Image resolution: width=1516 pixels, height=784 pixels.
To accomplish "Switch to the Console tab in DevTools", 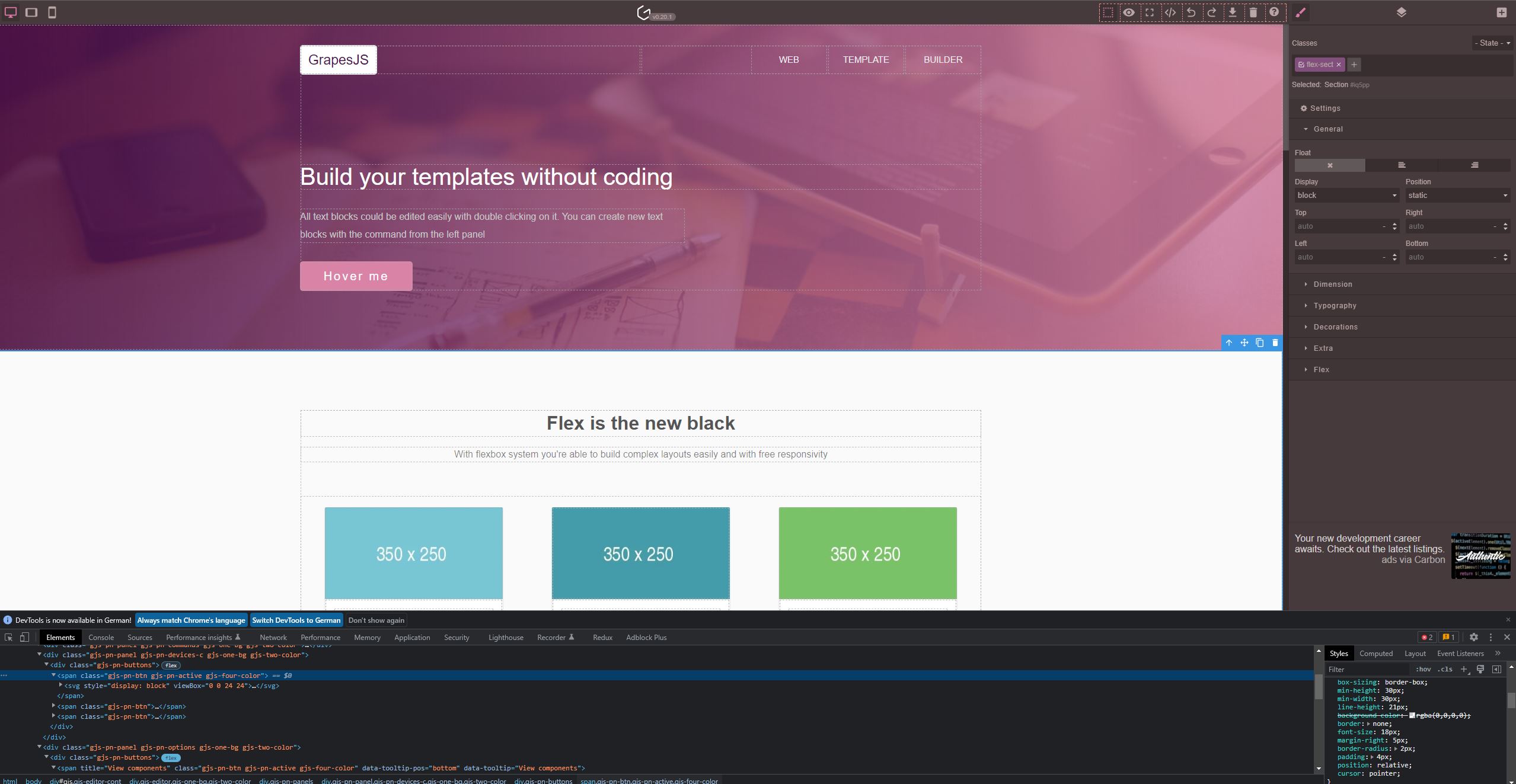I will pos(101,637).
